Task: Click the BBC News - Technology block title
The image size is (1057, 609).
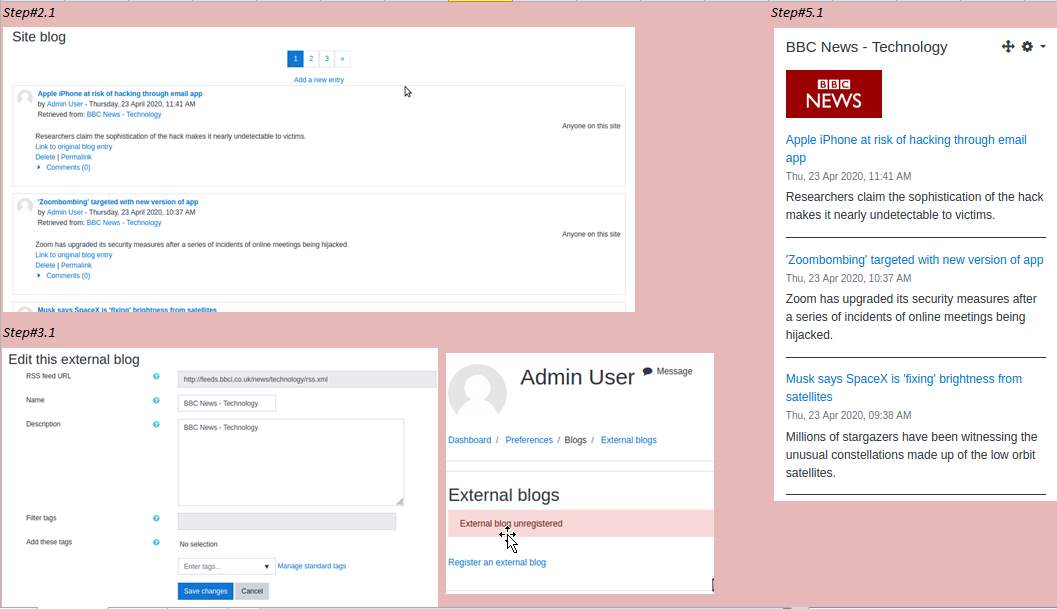Action: pyautogui.click(x=866, y=47)
